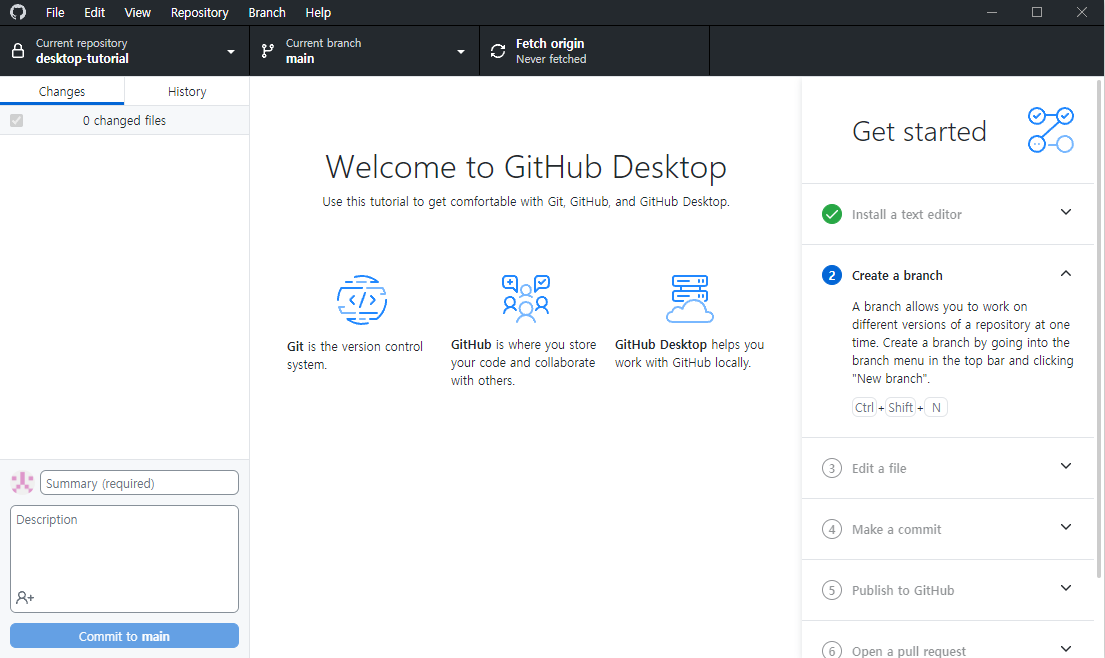Expand the Edit a file step
The width and height of the screenshot is (1105, 658).
pyautogui.click(x=1066, y=466)
